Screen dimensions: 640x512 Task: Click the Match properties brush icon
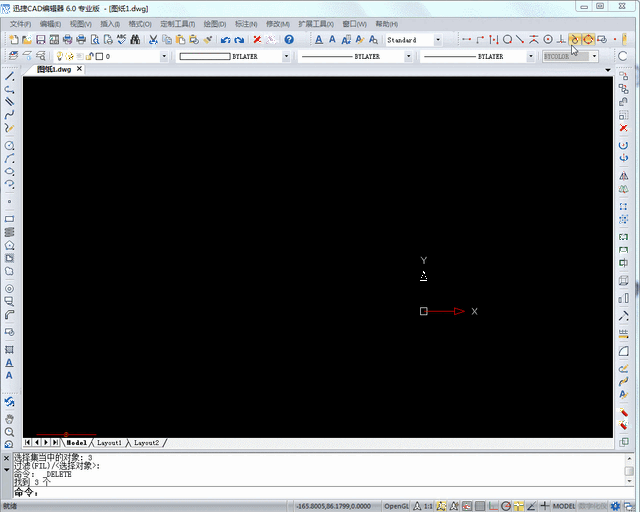[x=208, y=40]
